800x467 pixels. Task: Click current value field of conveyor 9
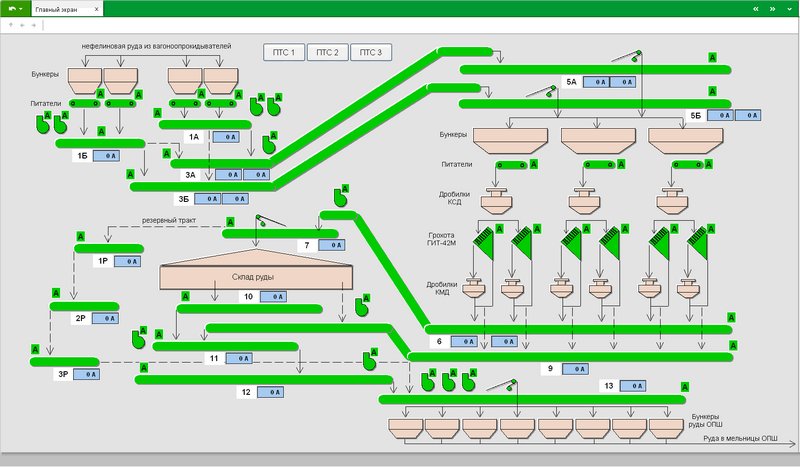576,368
